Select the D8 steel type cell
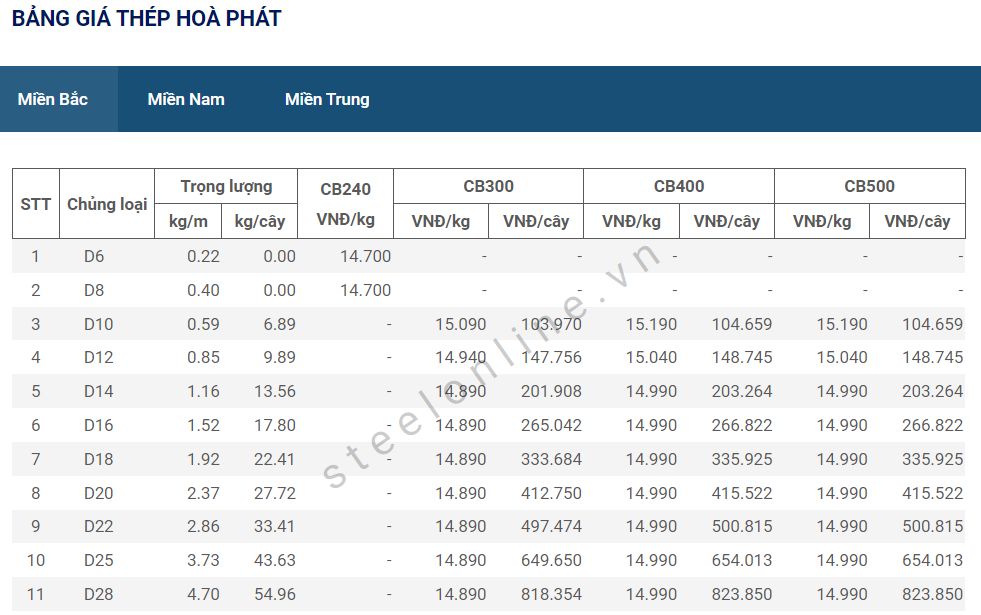981x615 pixels. click(94, 290)
